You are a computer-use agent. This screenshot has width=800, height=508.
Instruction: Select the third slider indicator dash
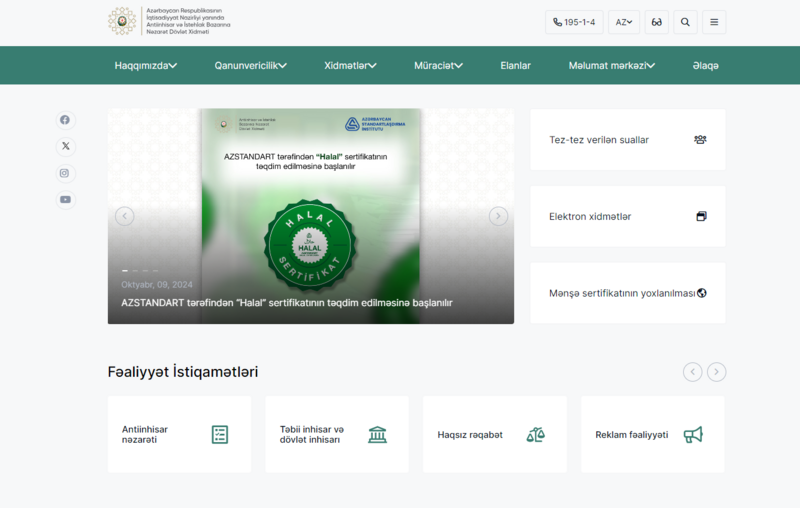pos(145,271)
